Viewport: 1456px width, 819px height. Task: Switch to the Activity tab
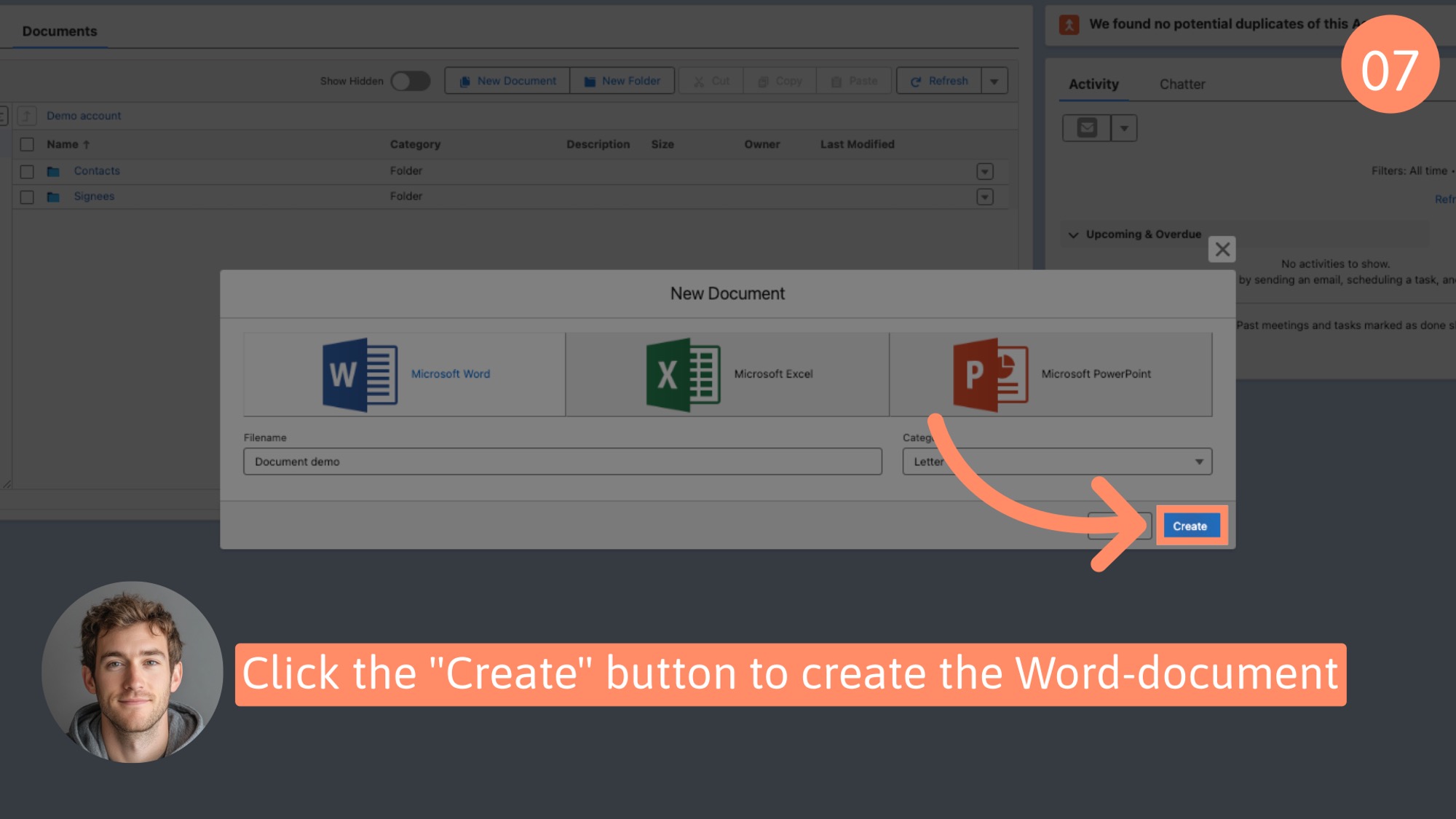tap(1093, 84)
